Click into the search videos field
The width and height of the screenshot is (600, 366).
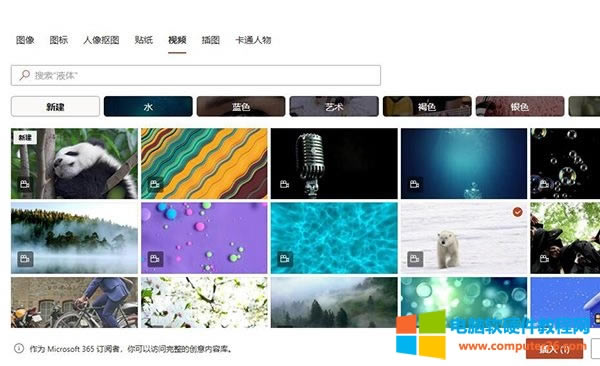196,75
